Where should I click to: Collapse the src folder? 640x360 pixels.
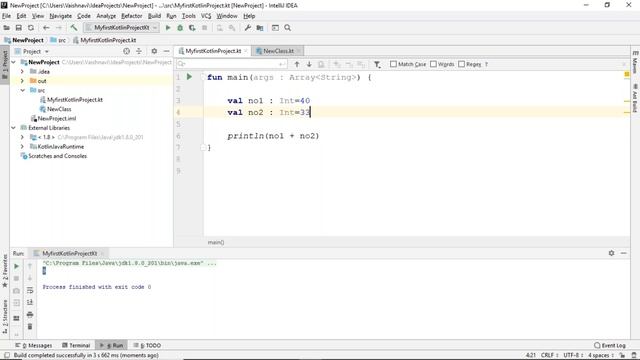tap(22, 90)
